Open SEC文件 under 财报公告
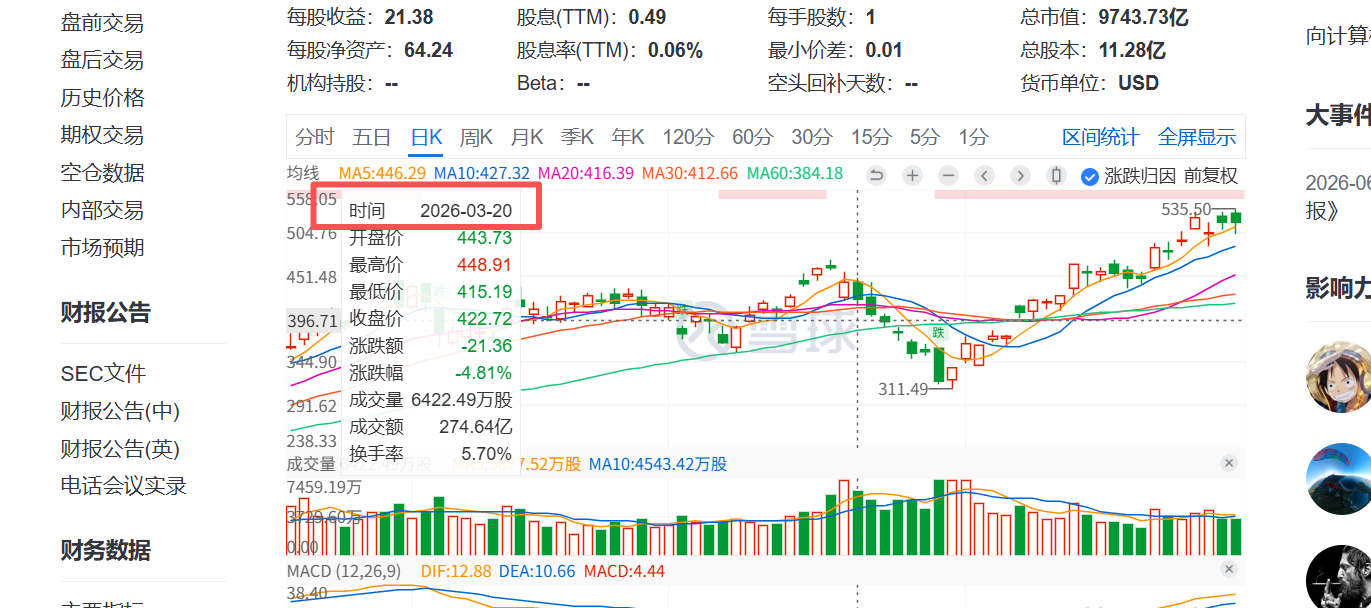 pos(103,374)
